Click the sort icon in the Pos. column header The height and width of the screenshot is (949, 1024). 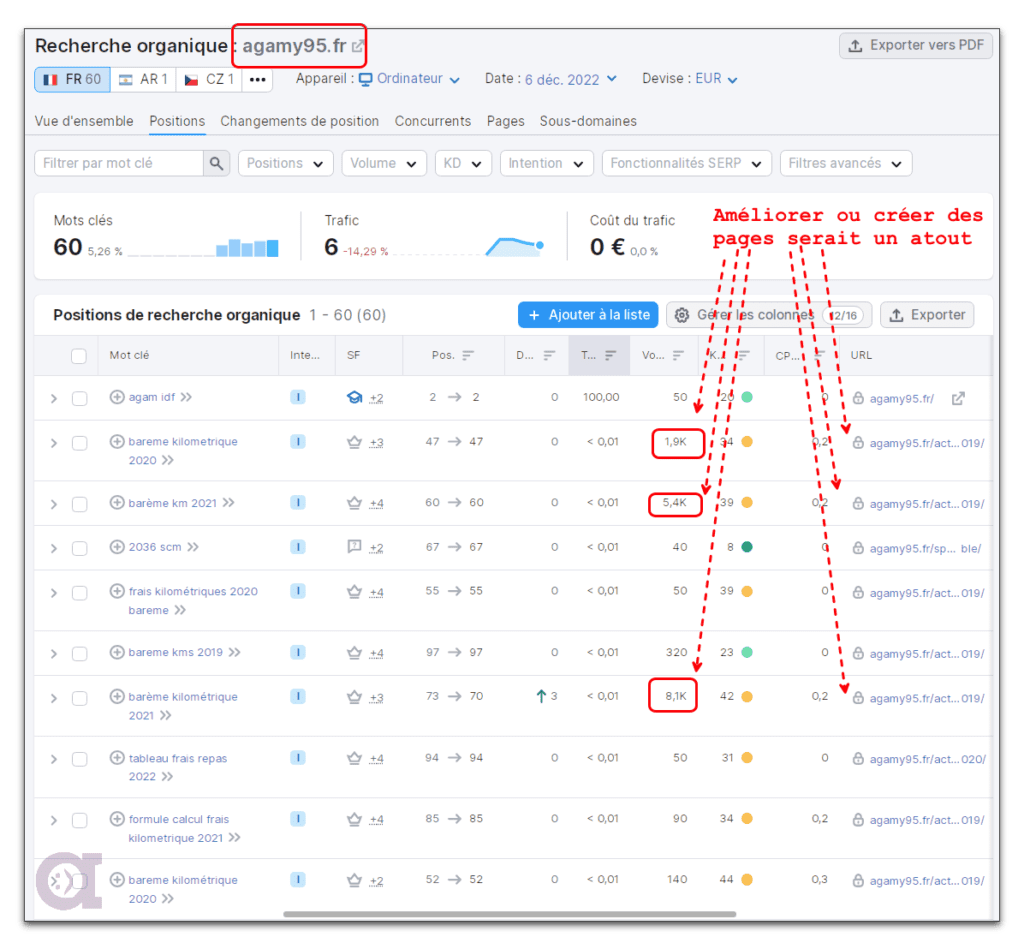pyautogui.click(x=468, y=355)
